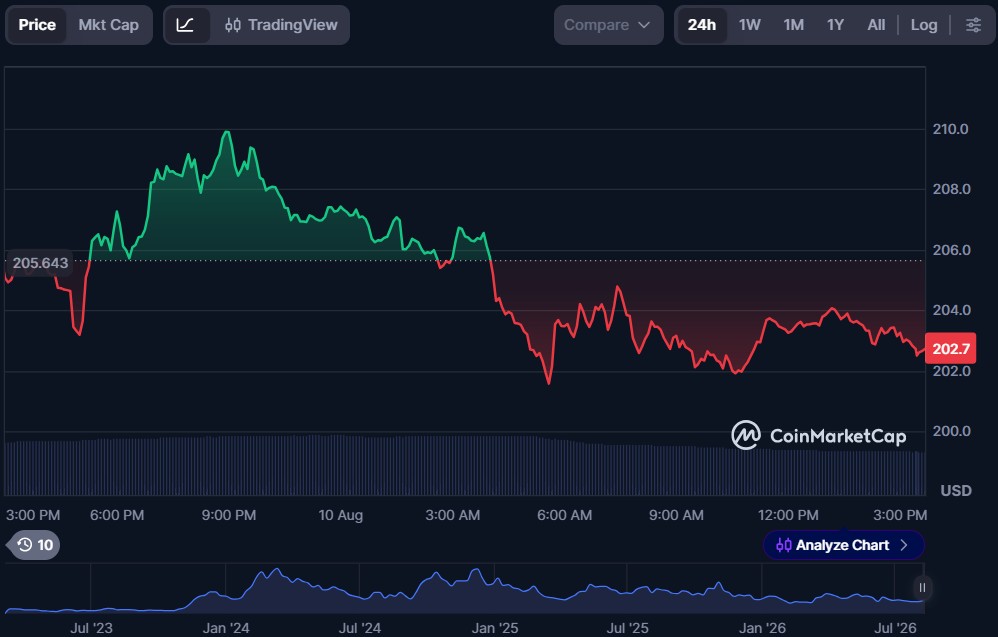
Task: Click the 9:00 PM time axis label
Action: (228, 515)
